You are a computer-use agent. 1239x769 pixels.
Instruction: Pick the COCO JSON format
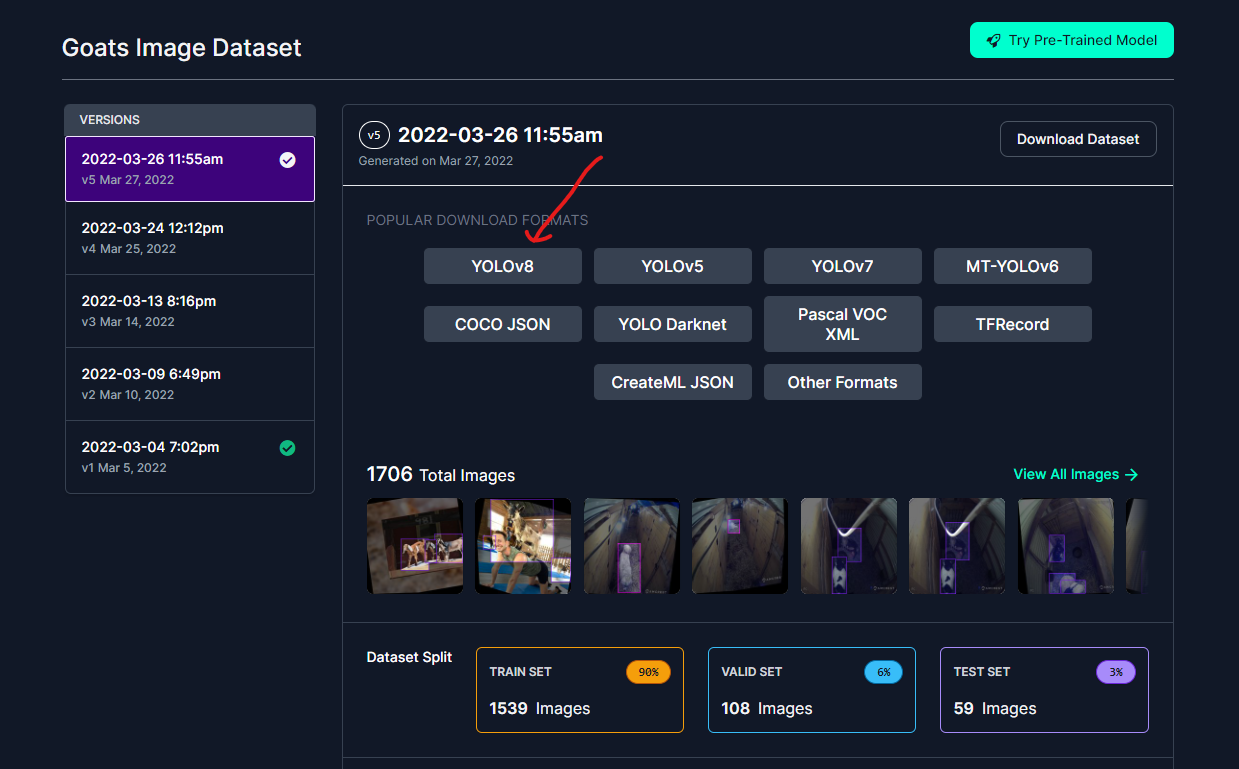tap(503, 325)
